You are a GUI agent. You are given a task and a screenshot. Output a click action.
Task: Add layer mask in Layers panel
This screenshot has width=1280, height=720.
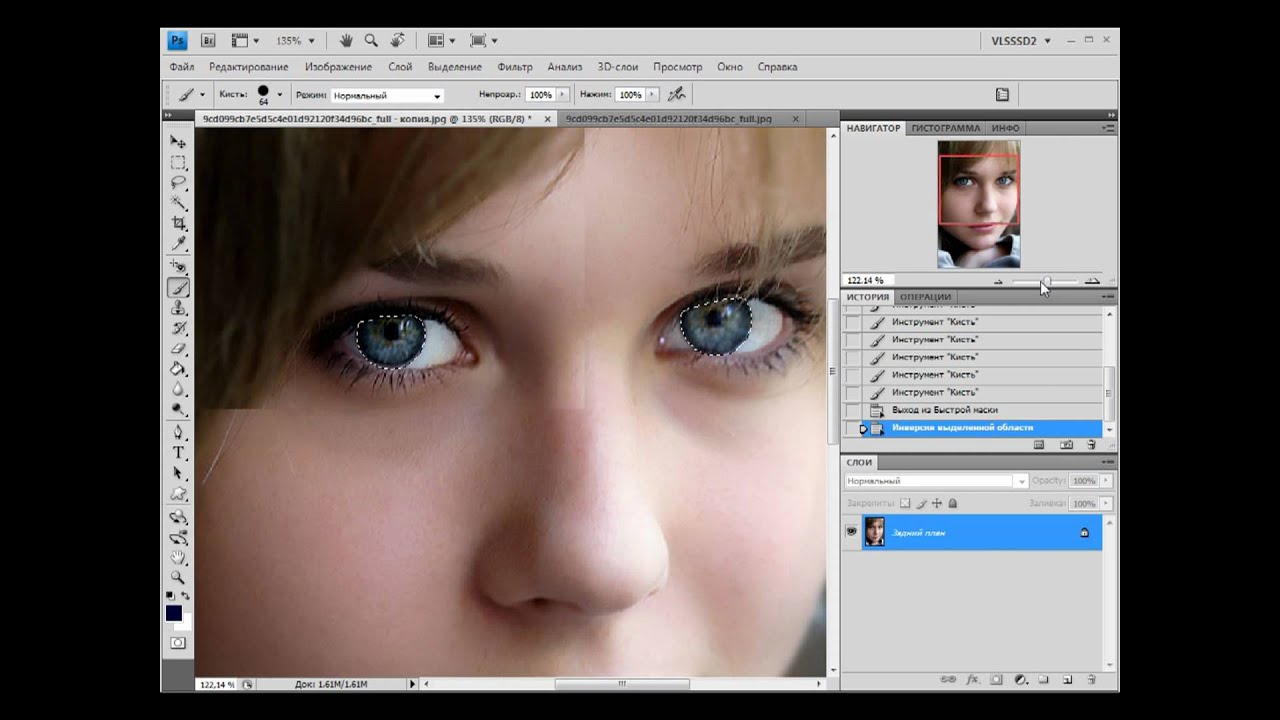(996, 679)
